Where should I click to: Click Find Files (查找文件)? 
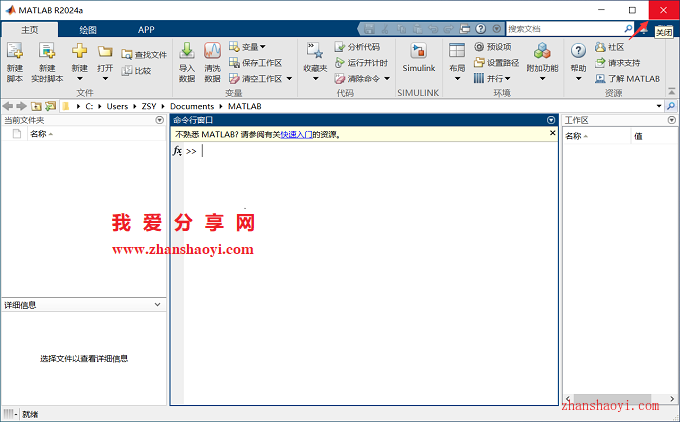(x=144, y=55)
